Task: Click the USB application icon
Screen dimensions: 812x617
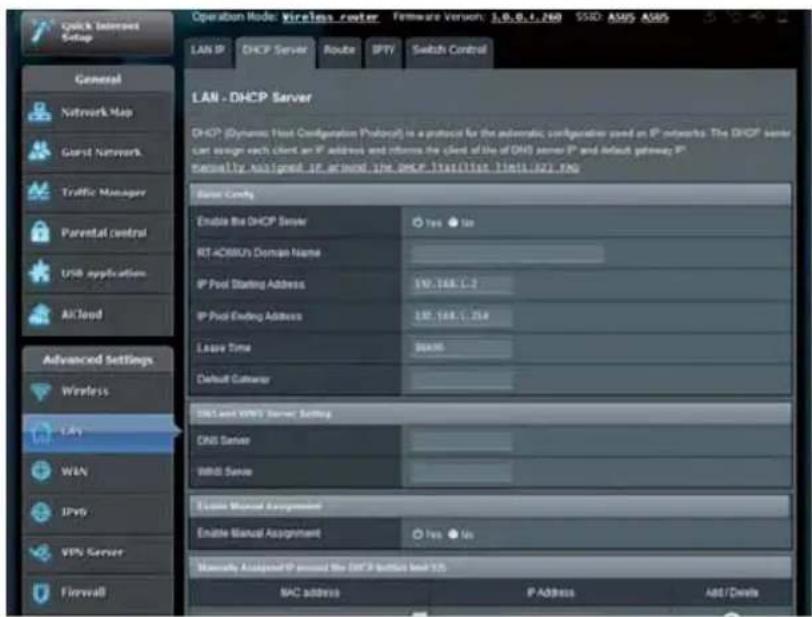Action: [x=40, y=272]
